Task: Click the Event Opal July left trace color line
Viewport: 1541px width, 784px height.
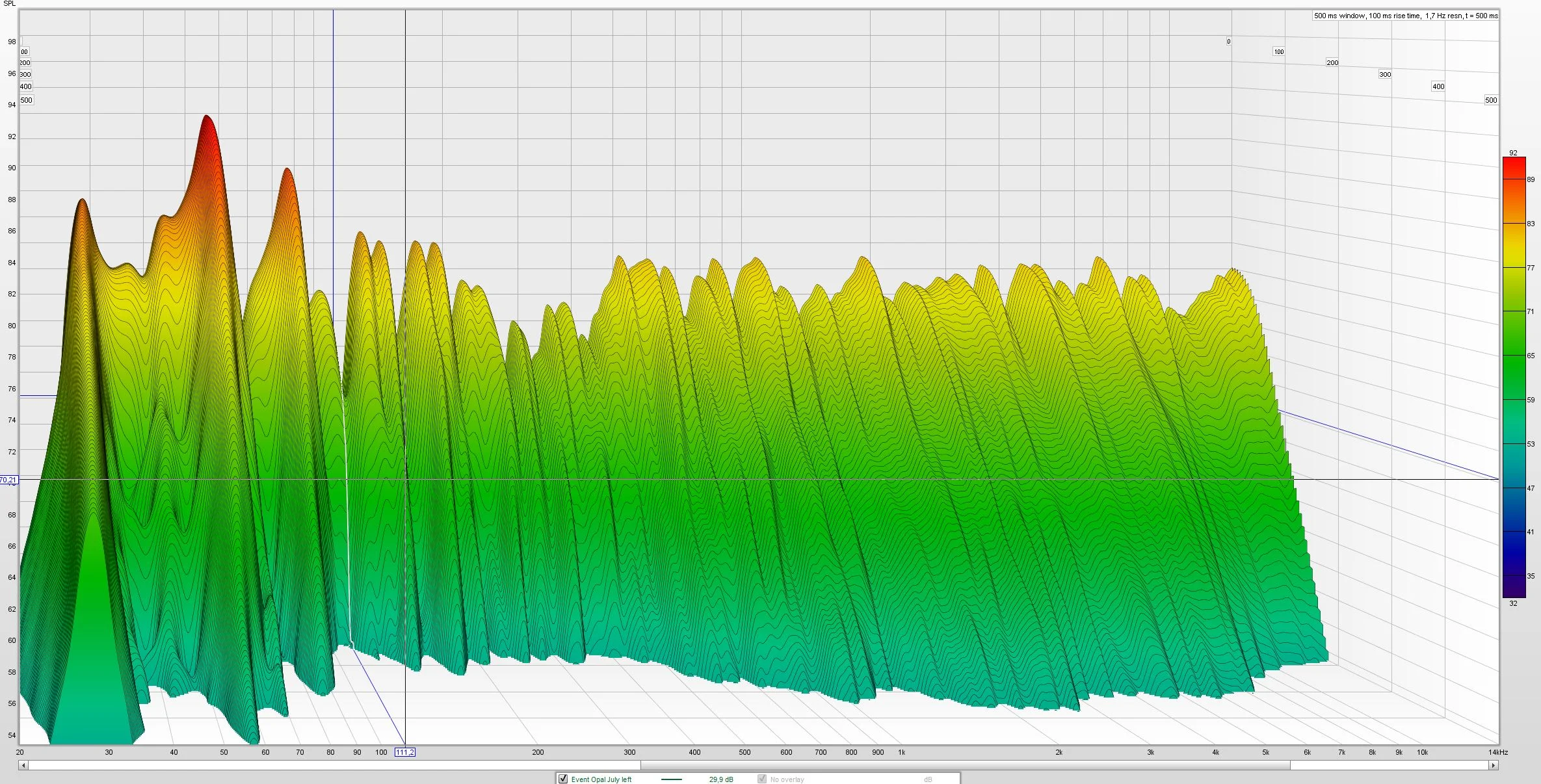Action: 671,779
